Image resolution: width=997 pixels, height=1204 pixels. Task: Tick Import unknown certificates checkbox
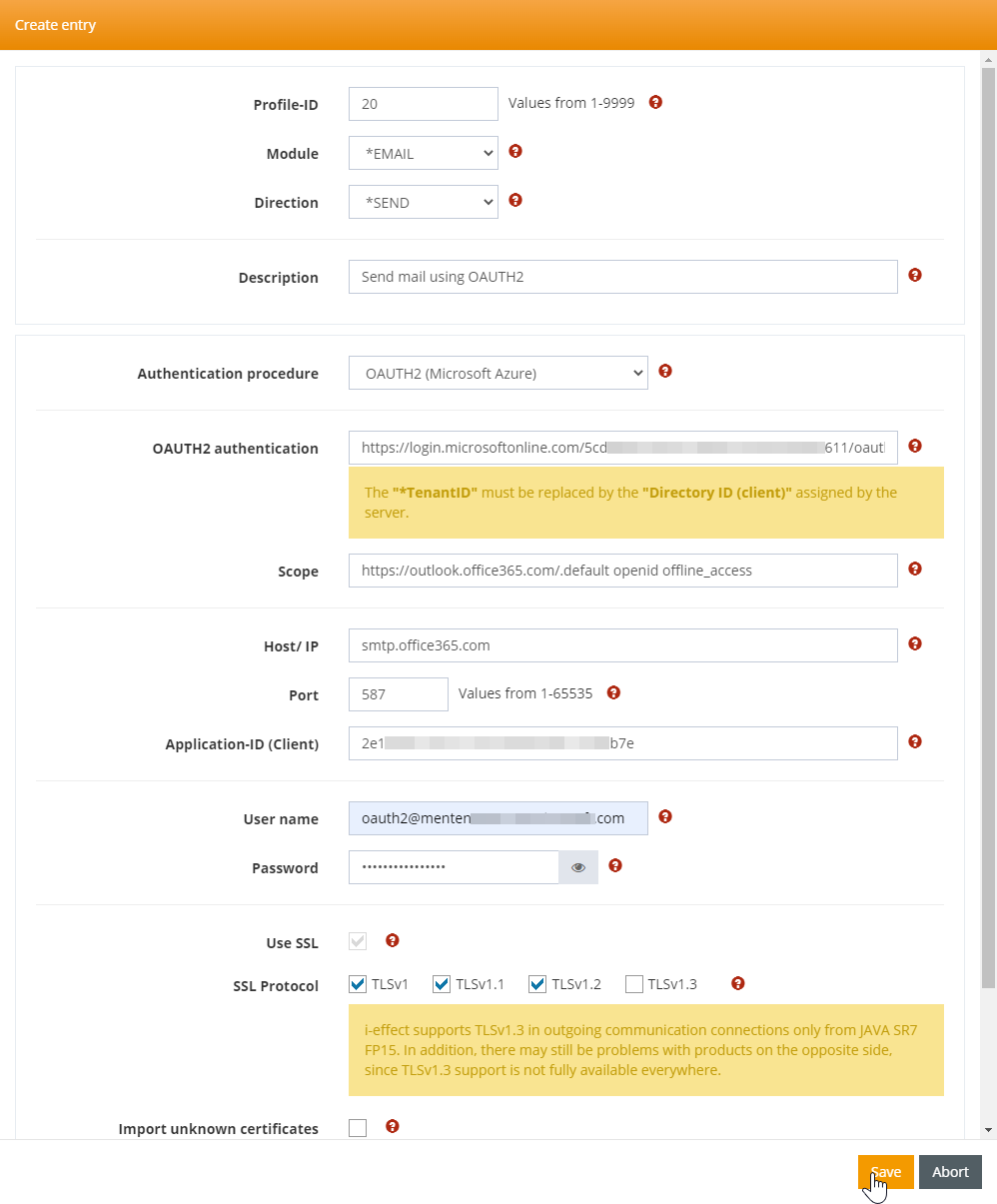pyautogui.click(x=358, y=1128)
